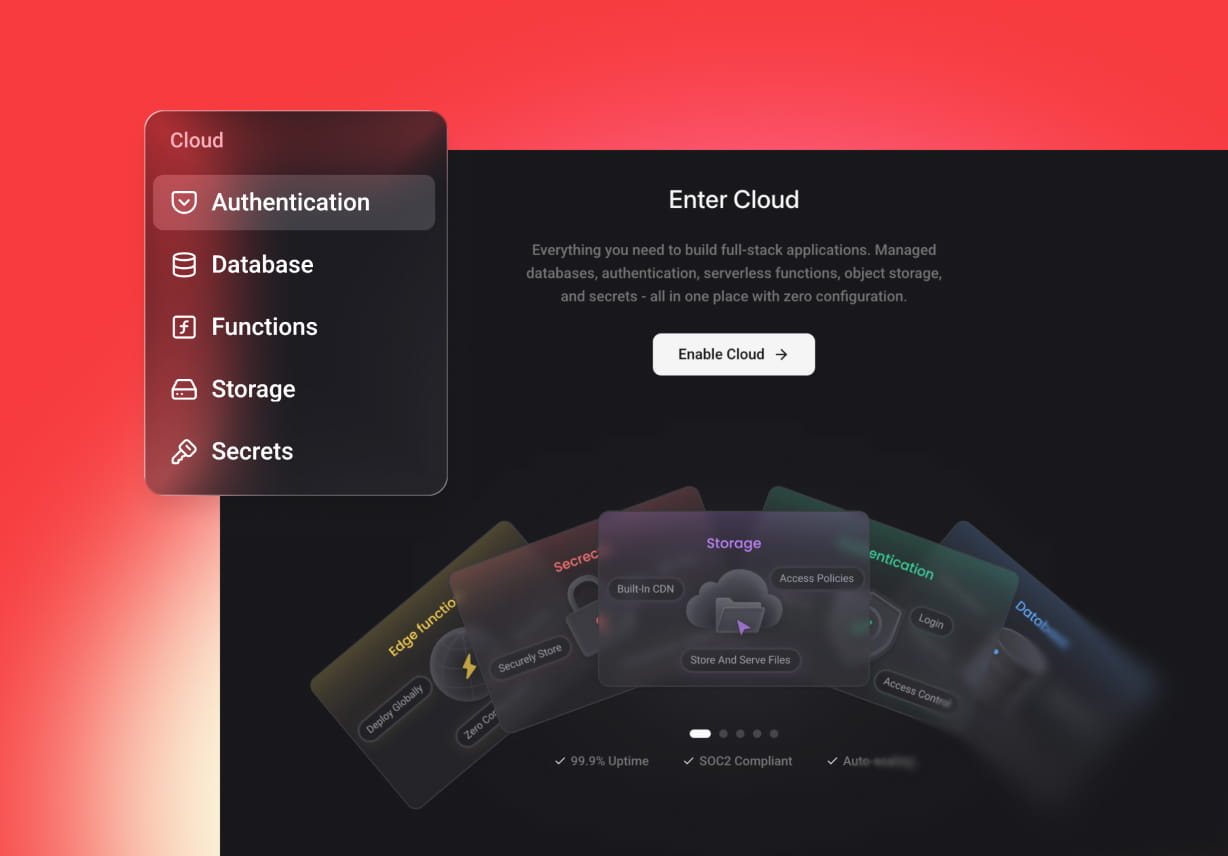This screenshot has width=1228, height=856.
Task: Select the last carousel dot
Action: (774, 734)
